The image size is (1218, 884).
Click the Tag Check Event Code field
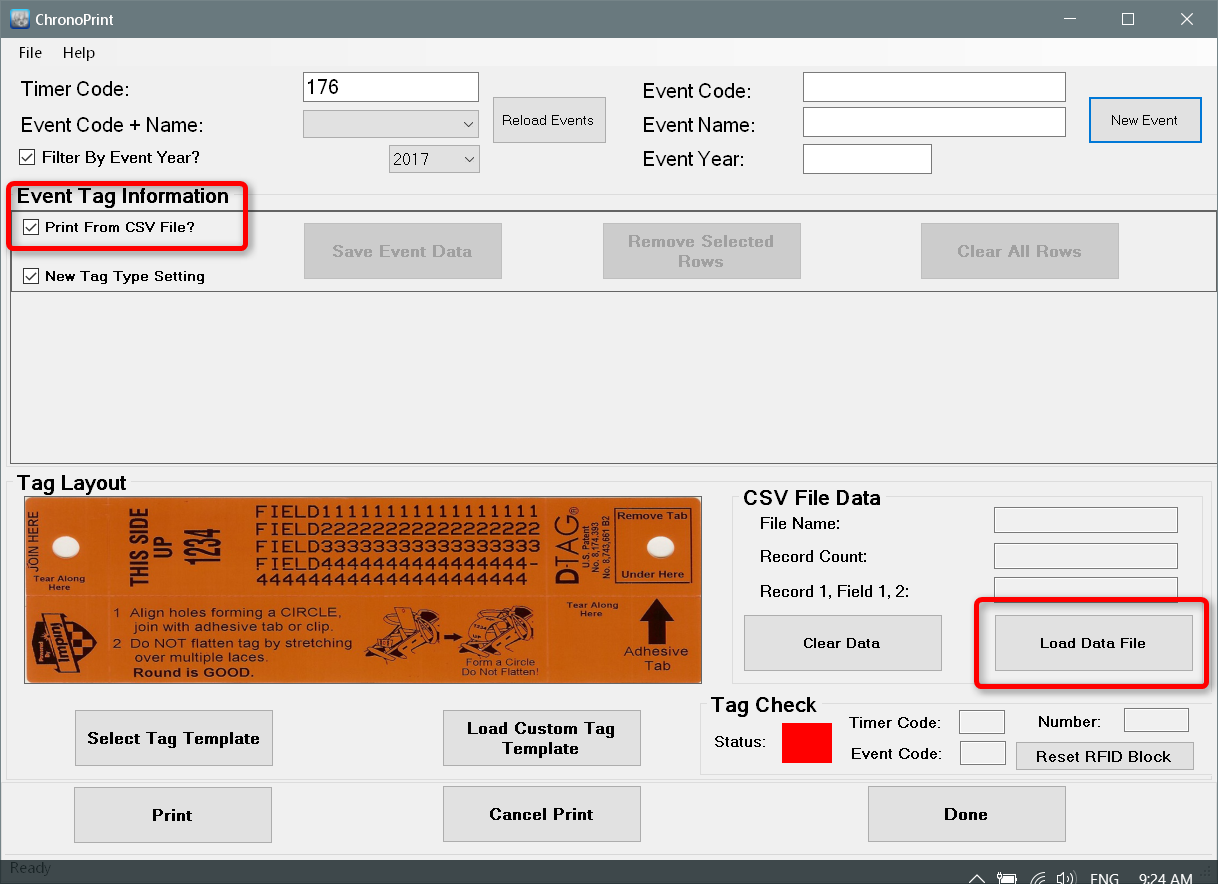pyautogui.click(x=983, y=753)
